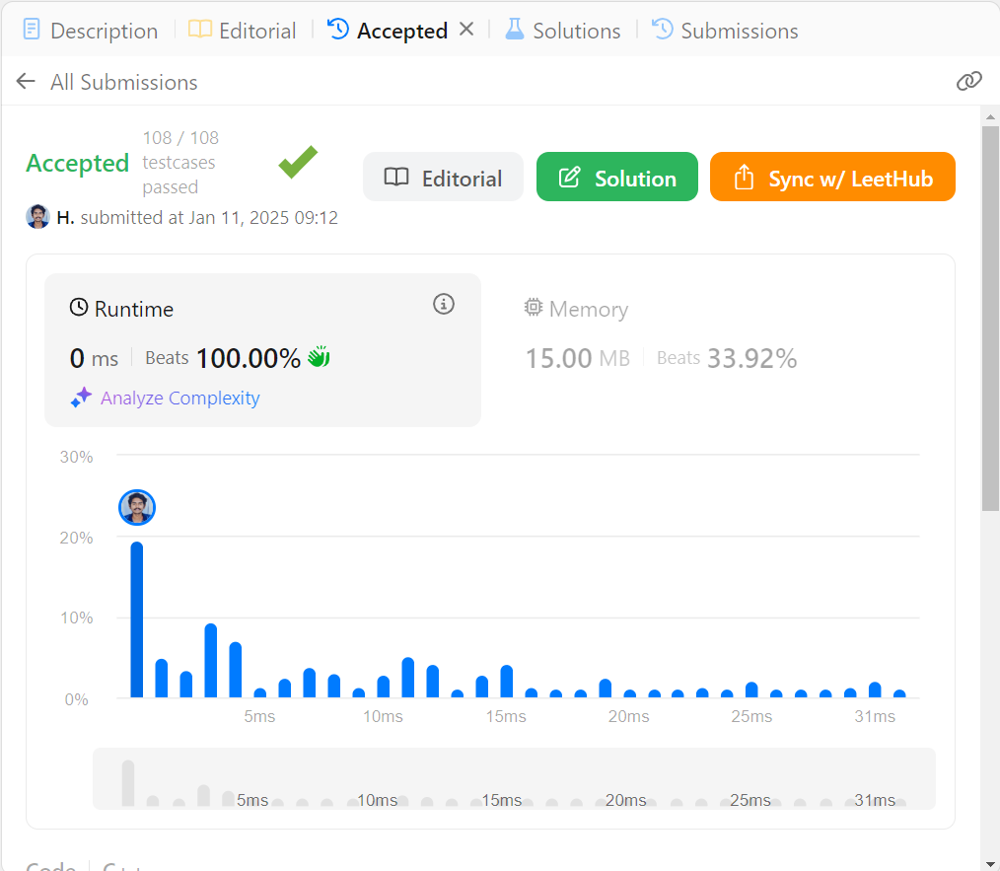Click the avatar marker above the chart

[137, 507]
